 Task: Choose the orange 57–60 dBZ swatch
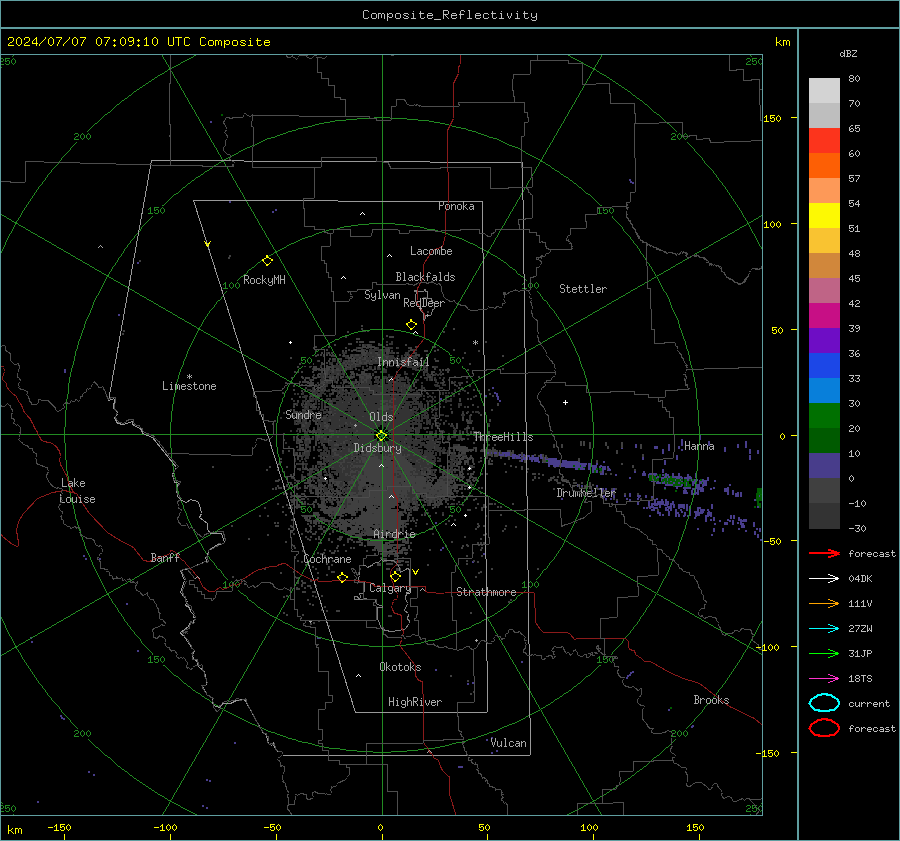tap(824, 166)
